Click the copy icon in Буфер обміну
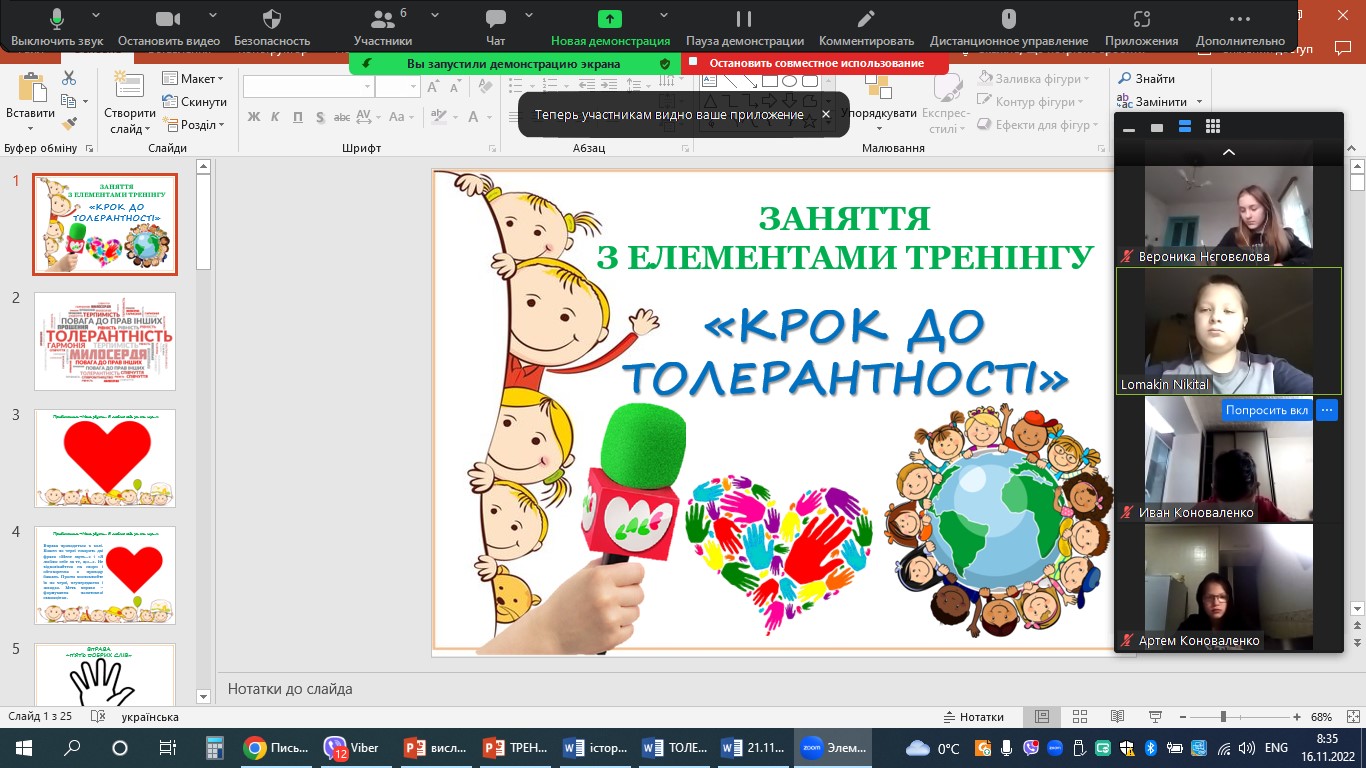1366x768 pixels. tap(68, 101)
